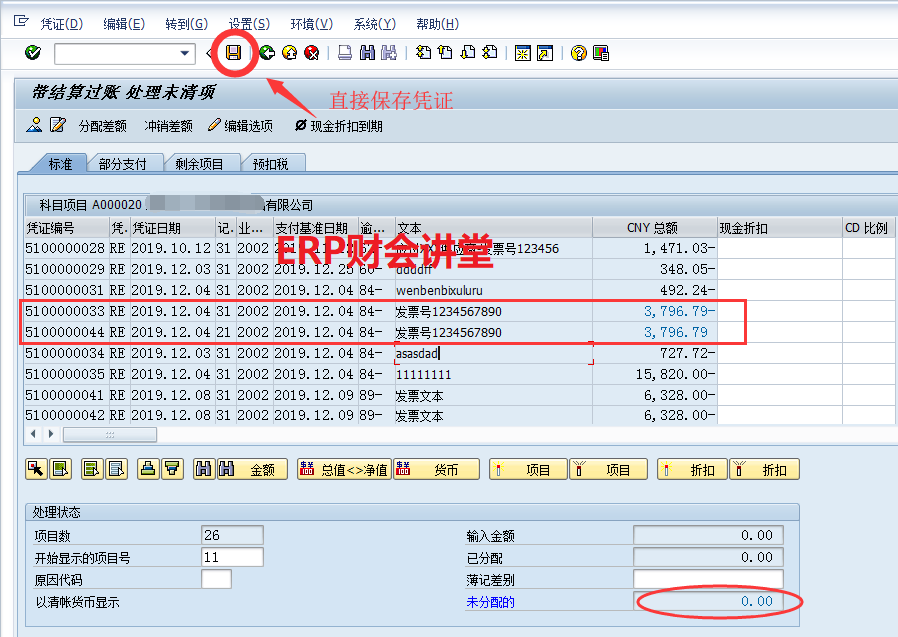Click the red Cancel icon in toolbar

[x=312, y=53]
